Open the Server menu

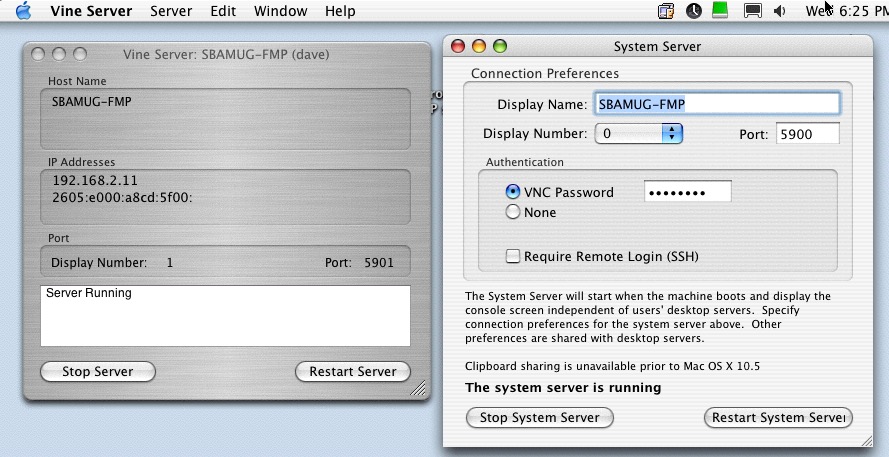coord(171,11)
